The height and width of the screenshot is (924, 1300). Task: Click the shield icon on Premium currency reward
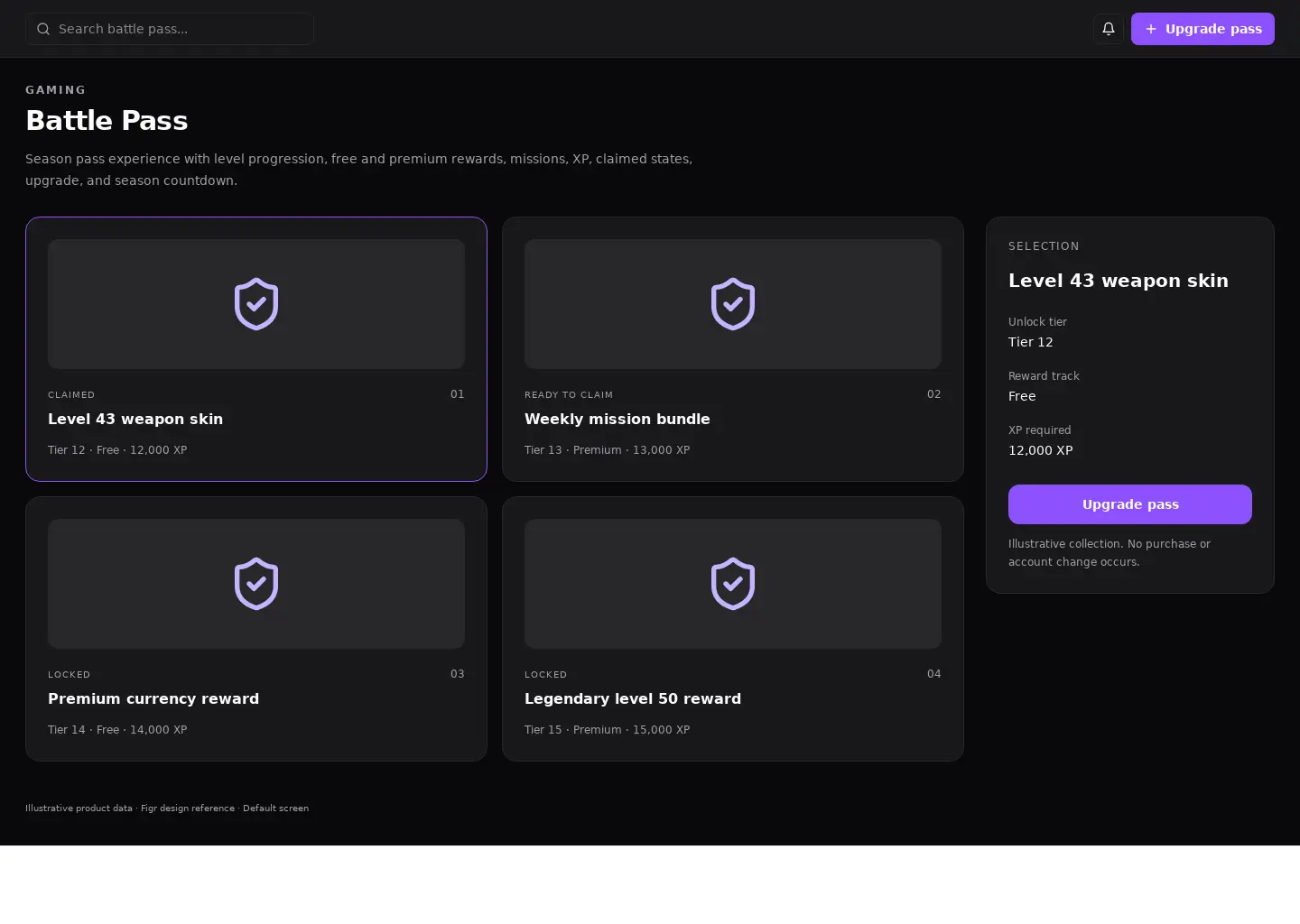pyautogui.click(x=256, y=584)
